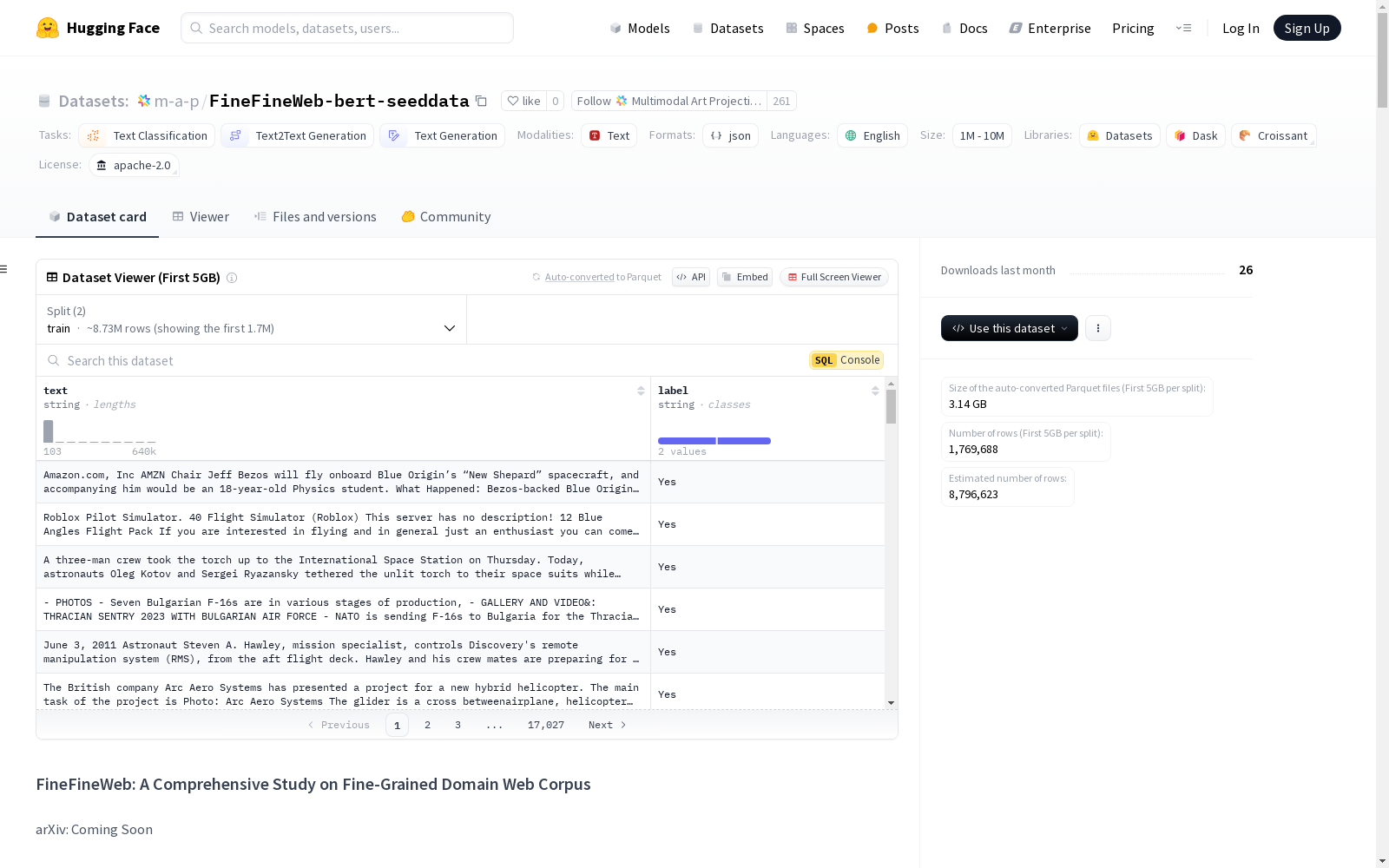Click the m-a-p organization avatar icon
The height and width of the screenshot is (868, 1389).
pos(144,101)
